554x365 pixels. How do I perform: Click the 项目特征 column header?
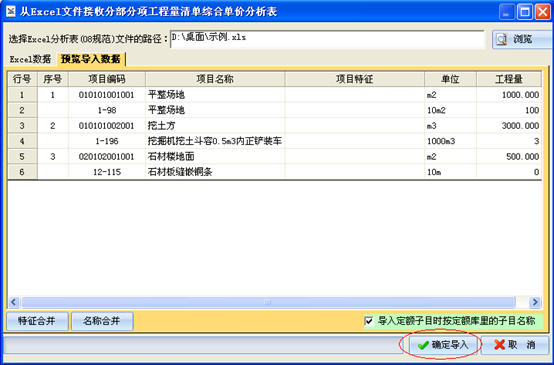point(354,79)
